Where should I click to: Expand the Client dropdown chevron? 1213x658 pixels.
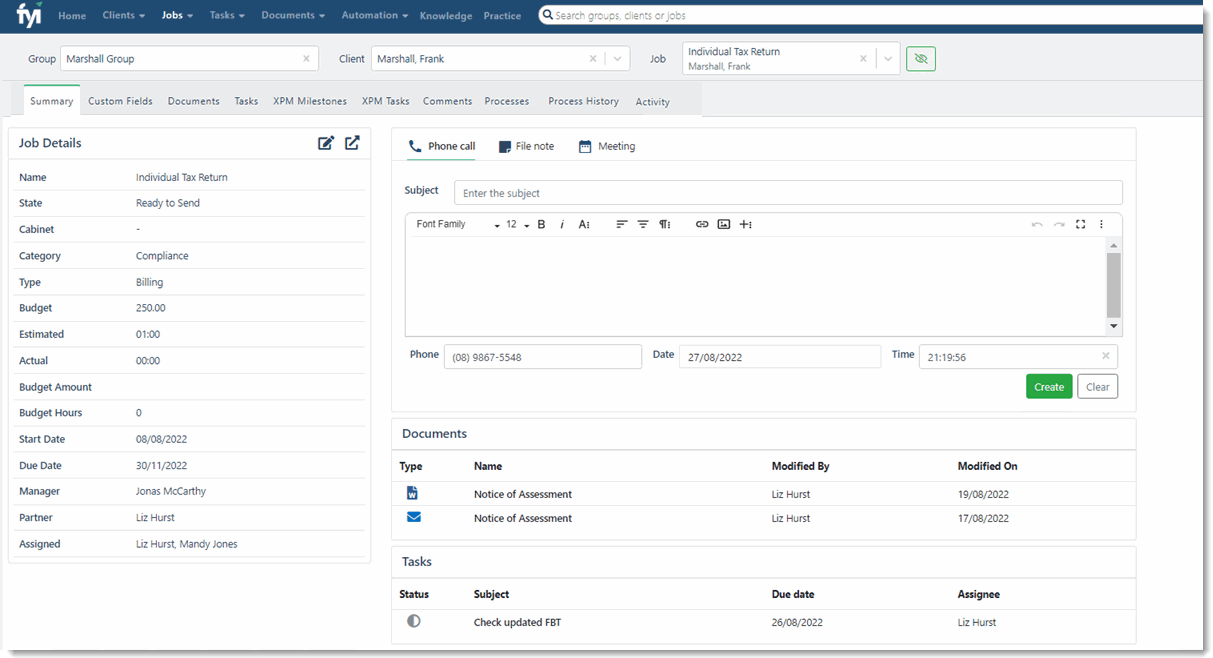618,59
